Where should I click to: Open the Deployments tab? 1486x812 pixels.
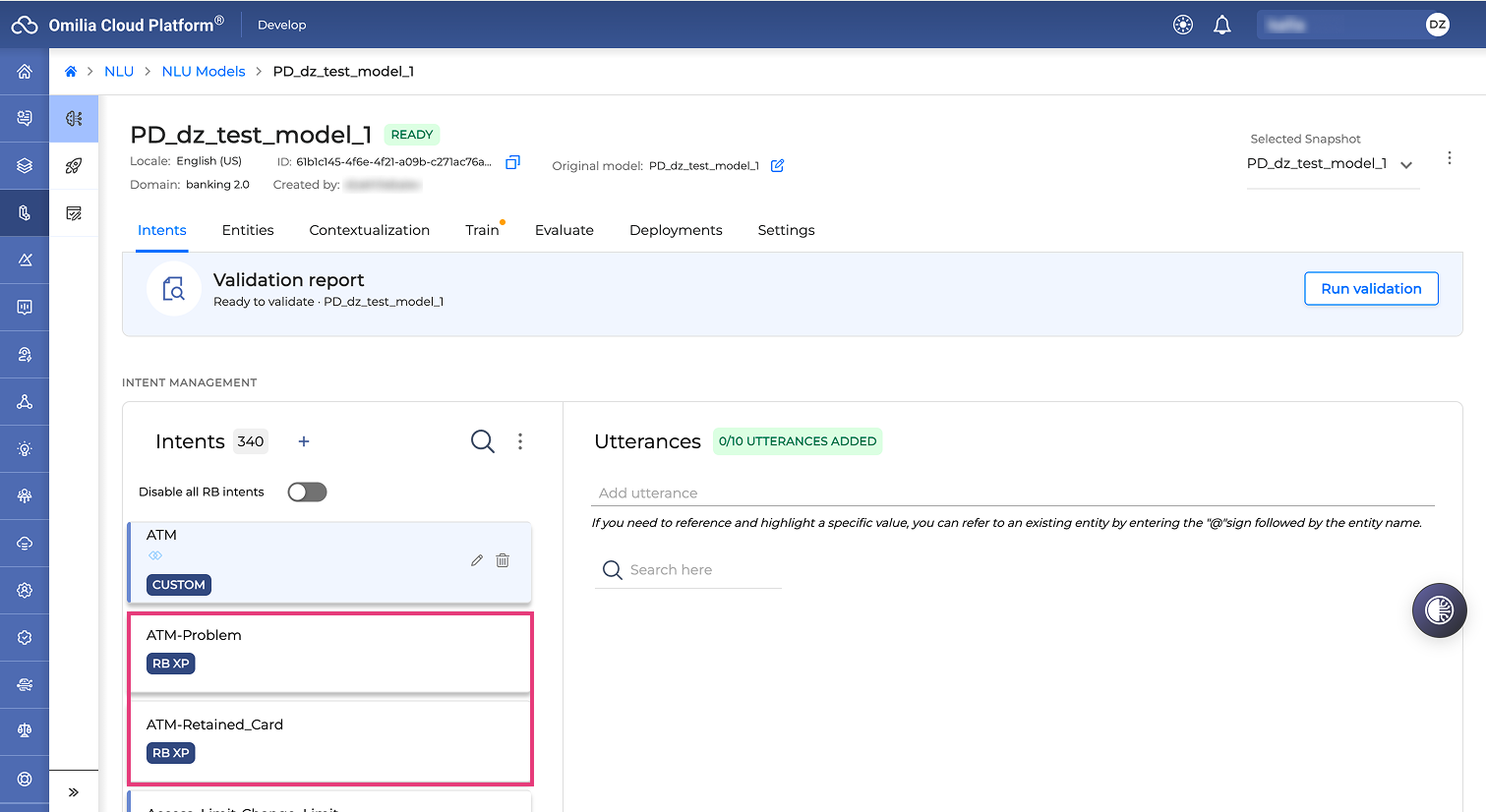(676, 230)
